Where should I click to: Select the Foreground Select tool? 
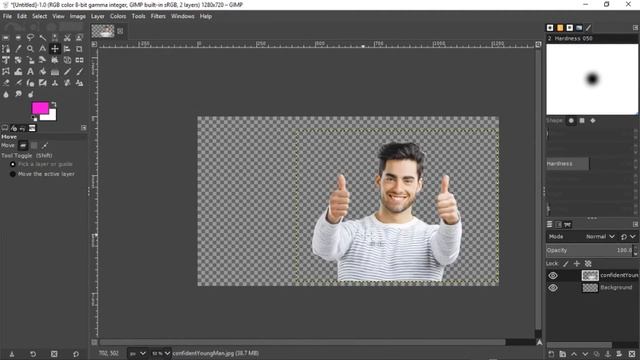pyautogui.click(x=79, y=38)
